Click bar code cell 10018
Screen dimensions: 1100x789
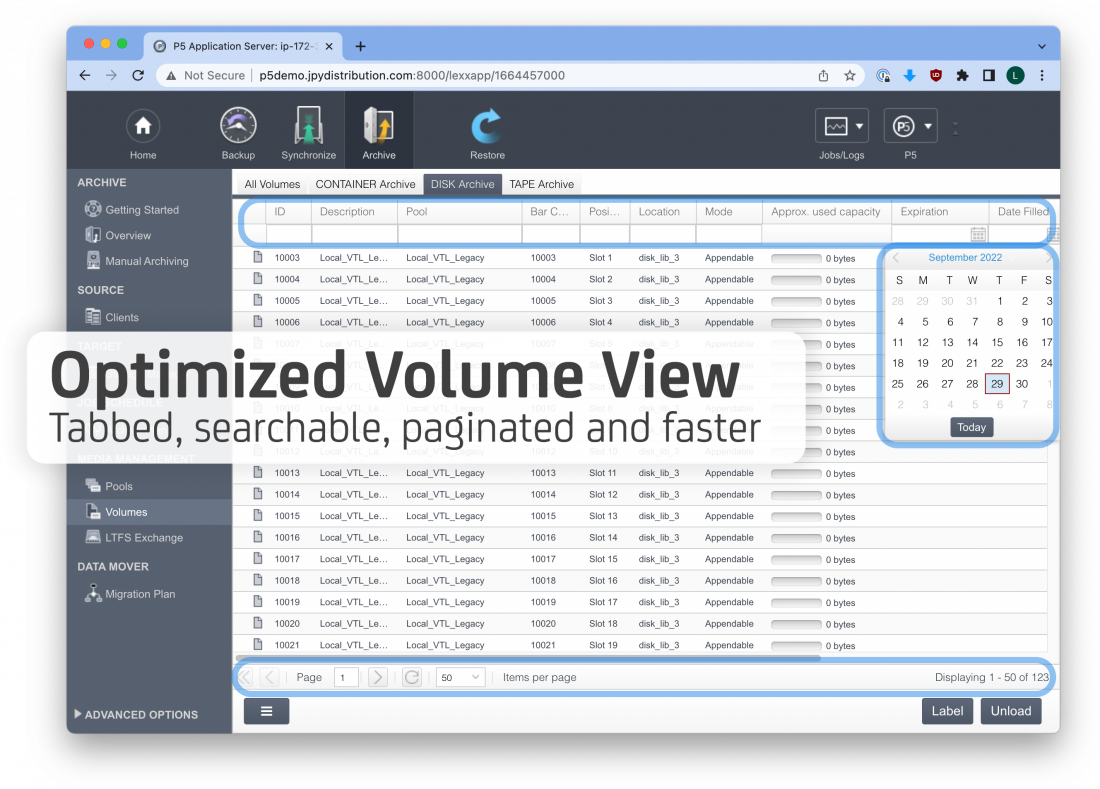coord(543,581)
